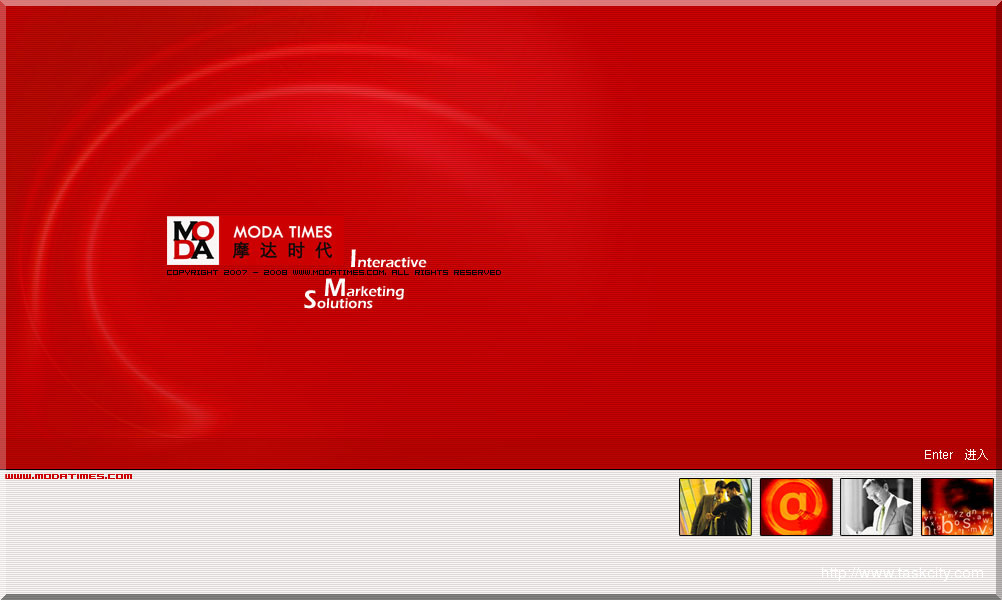Click the http://www.taskcity.com watermark URL
Image resolution: width=1002 pixels, height=600 pixels.
point(902,573)
